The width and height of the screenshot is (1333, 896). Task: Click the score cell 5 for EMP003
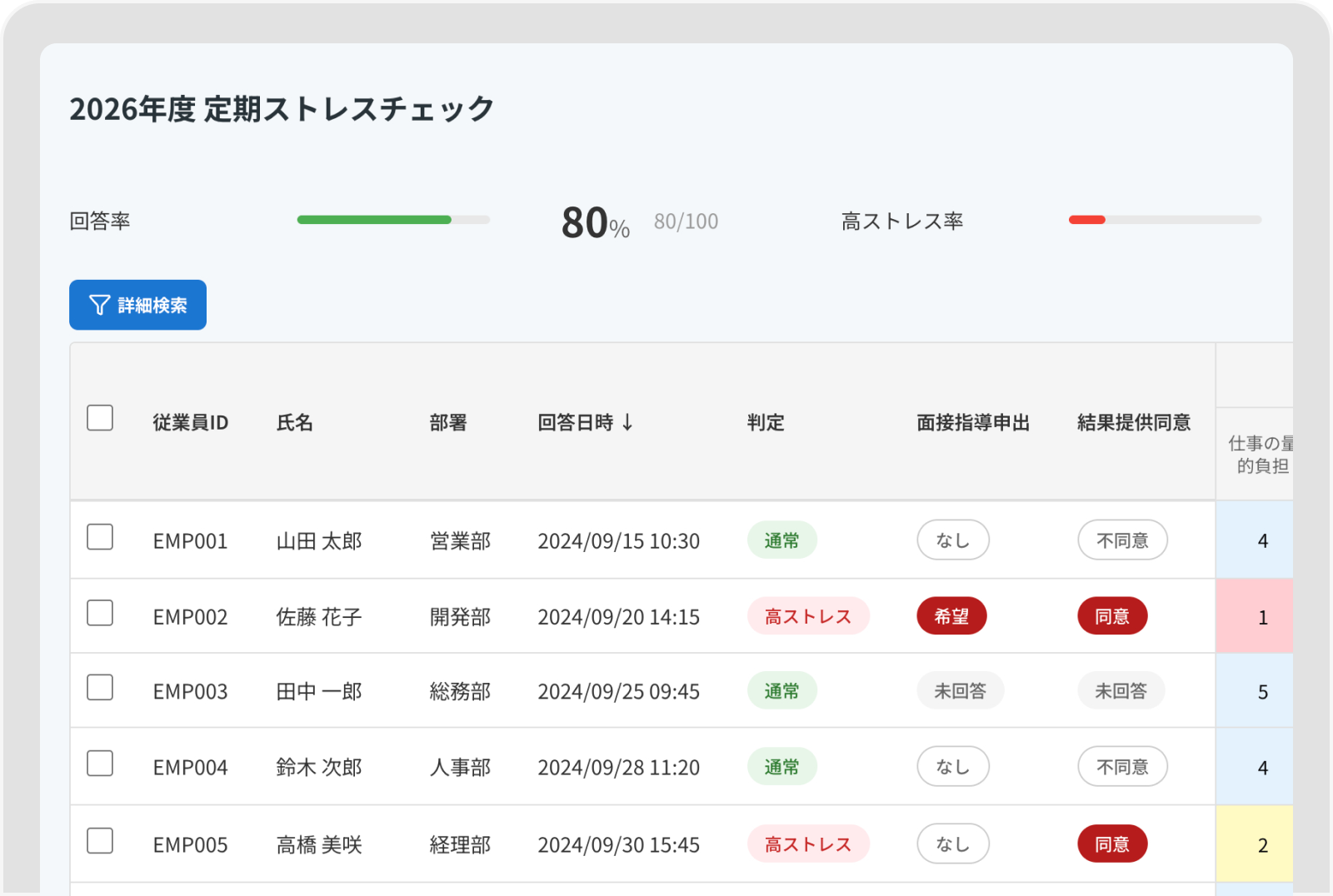(x=1255, y=691)
